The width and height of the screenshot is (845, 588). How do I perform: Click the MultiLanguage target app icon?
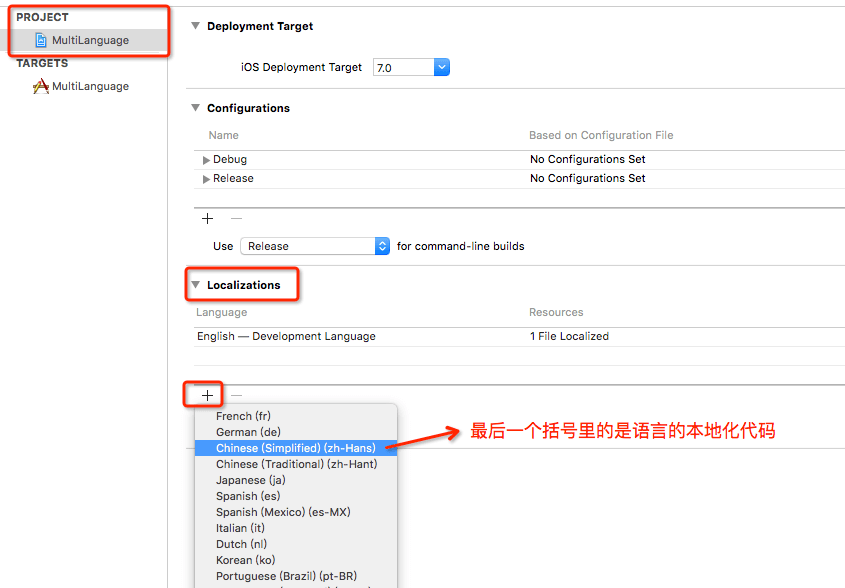pyautogui.click(x=41, y=86)
